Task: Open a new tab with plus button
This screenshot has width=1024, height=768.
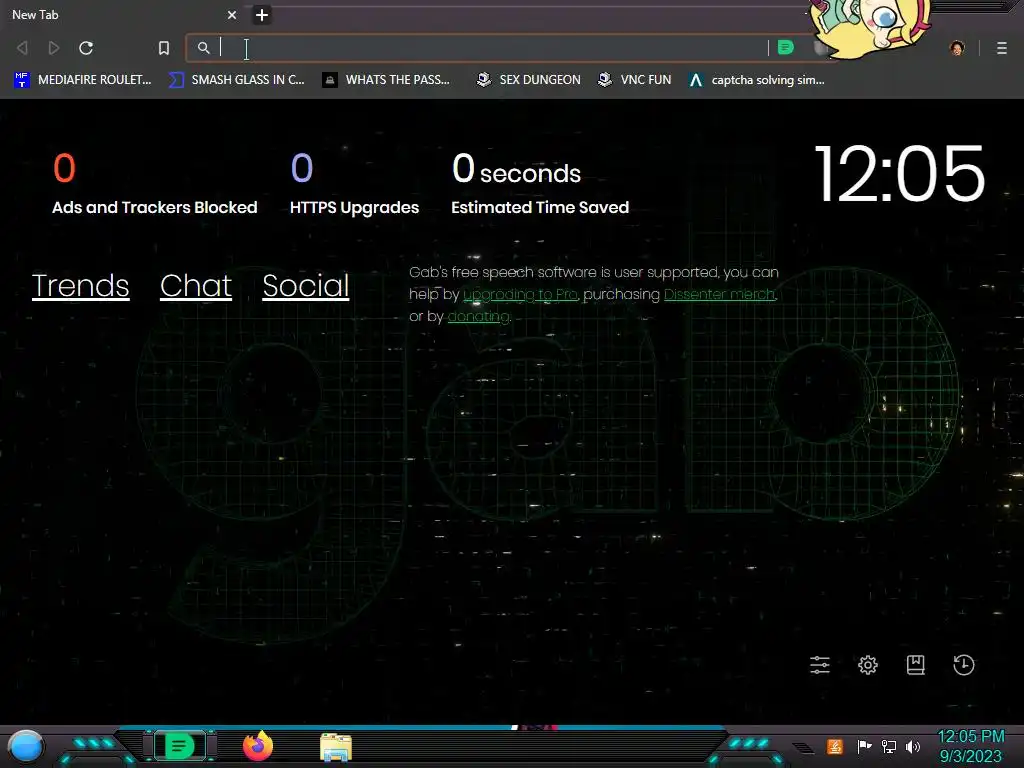Action: pos(262,15)
